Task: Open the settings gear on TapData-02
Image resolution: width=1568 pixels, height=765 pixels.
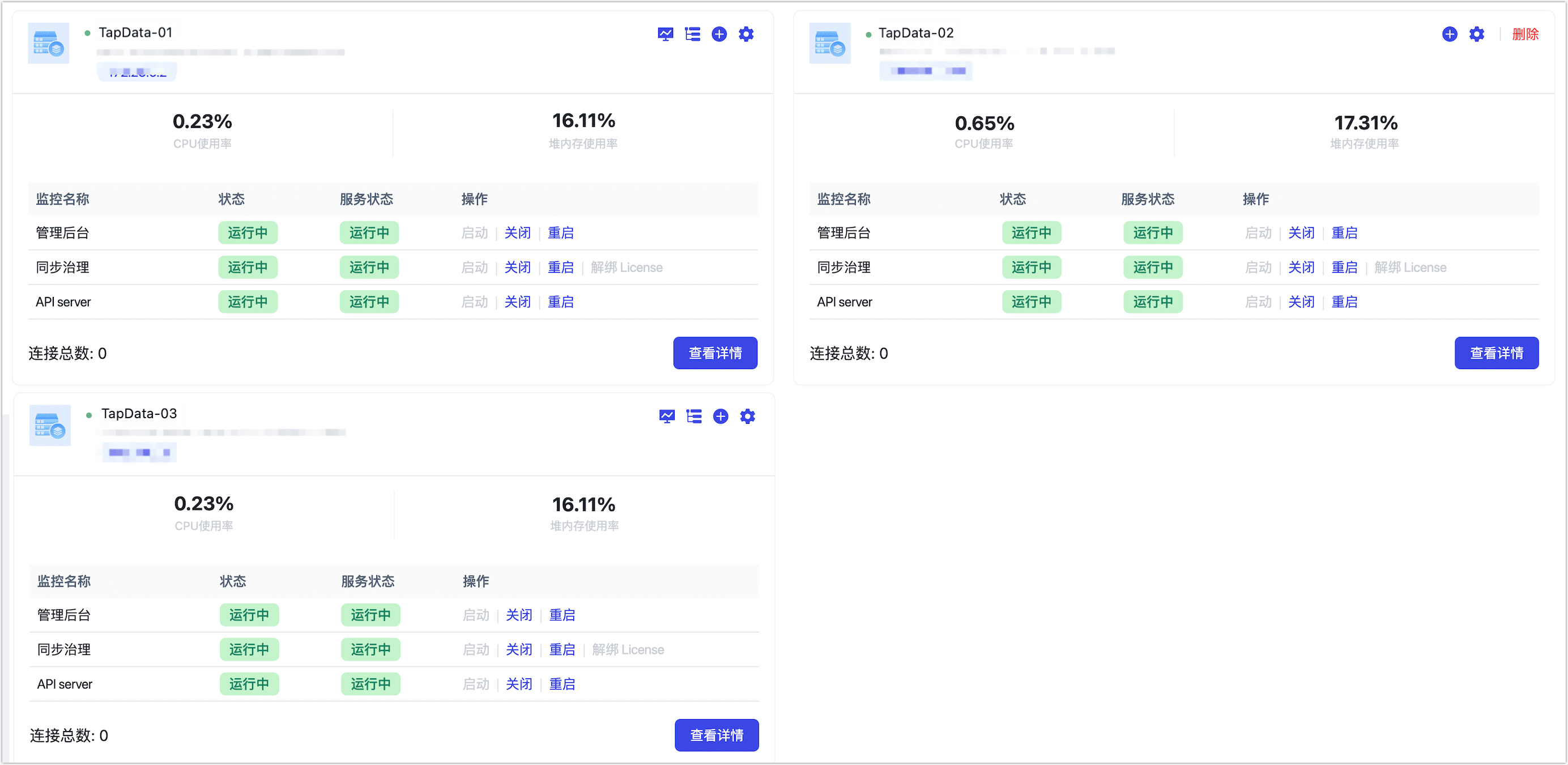Action: [x=1476, y=34]
